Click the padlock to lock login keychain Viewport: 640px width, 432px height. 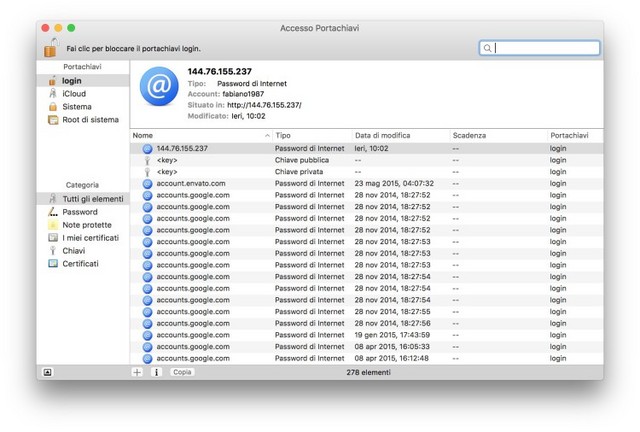pos(51,47)
